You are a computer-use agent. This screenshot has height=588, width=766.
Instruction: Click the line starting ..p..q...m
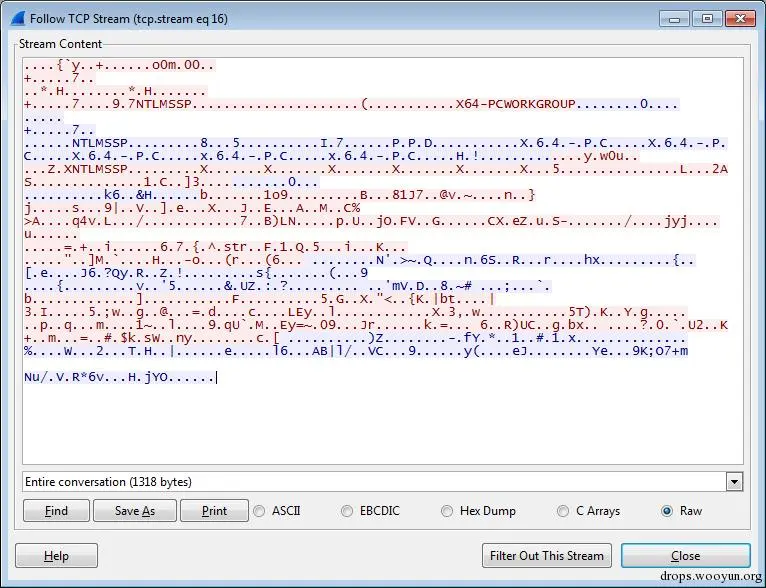[x=376, y=325]
